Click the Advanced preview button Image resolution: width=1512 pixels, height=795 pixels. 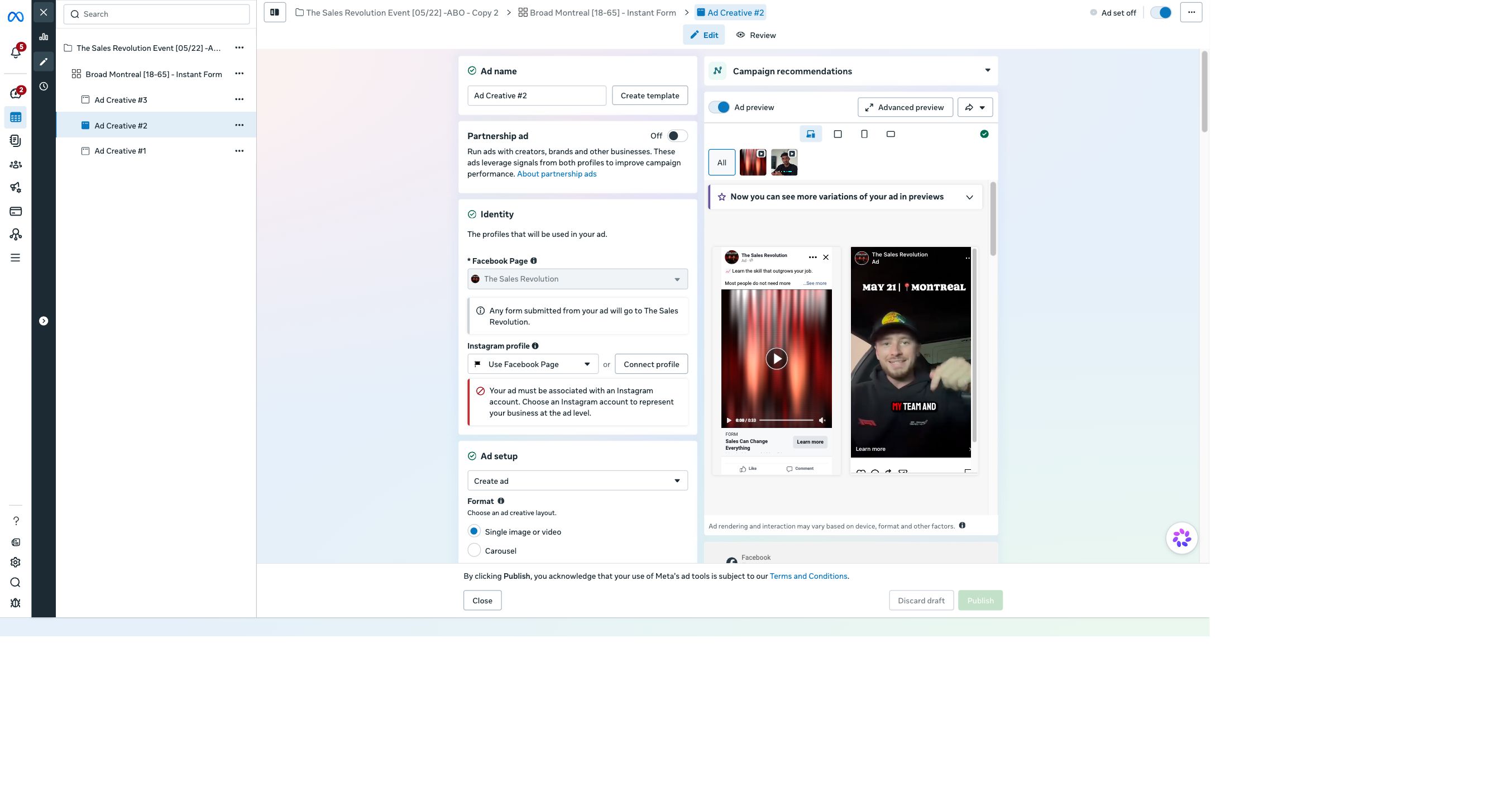click(905, 107)
